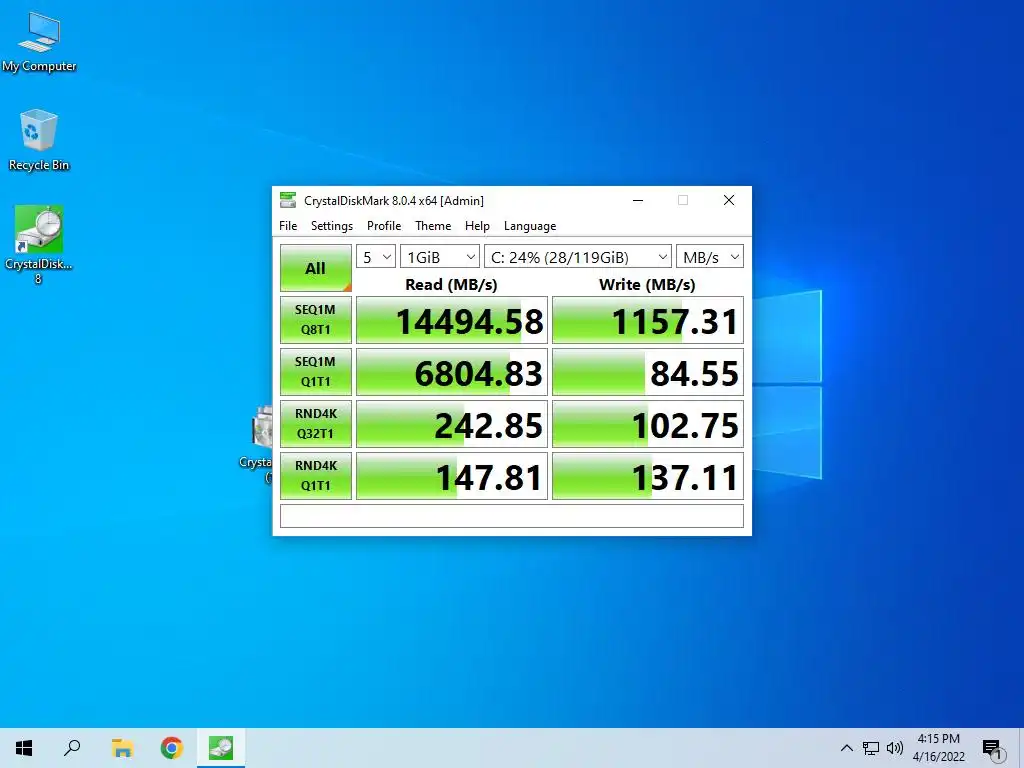Expand the test count dropdown showing 5
Screen dimensions: 1024x768
[x=376, y=257]
